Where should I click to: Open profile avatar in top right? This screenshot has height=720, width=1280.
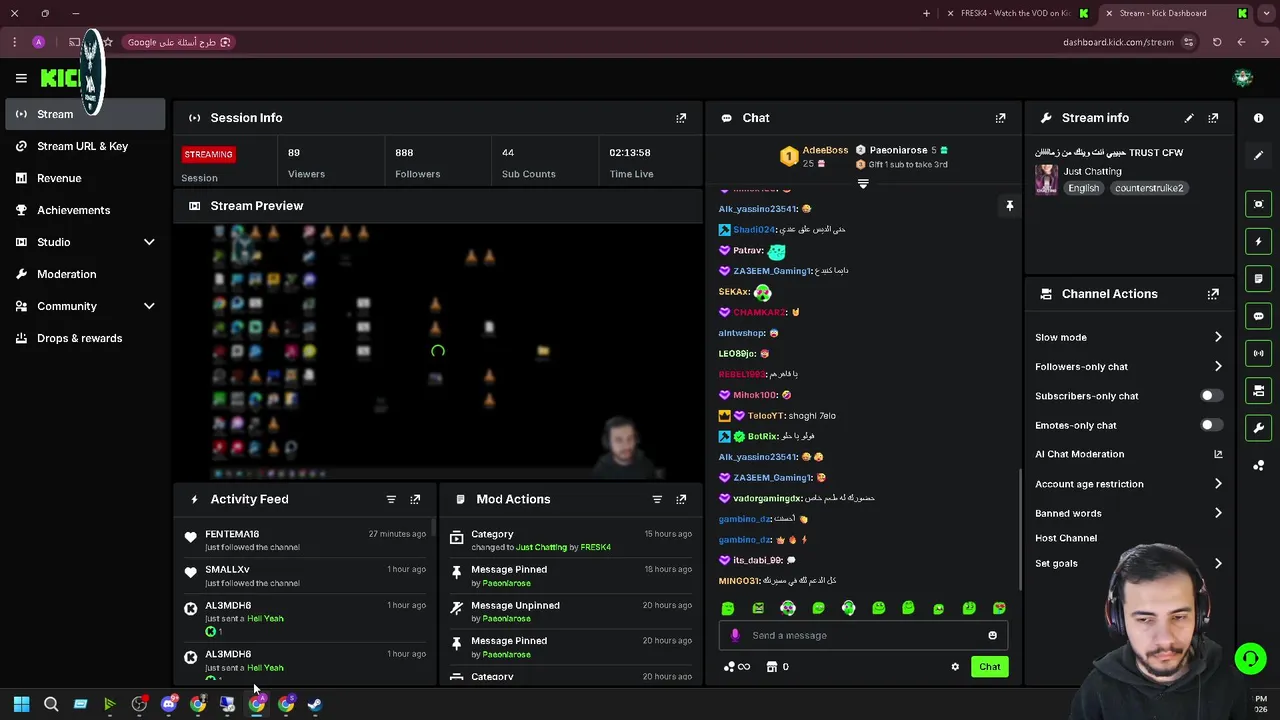1243,78
